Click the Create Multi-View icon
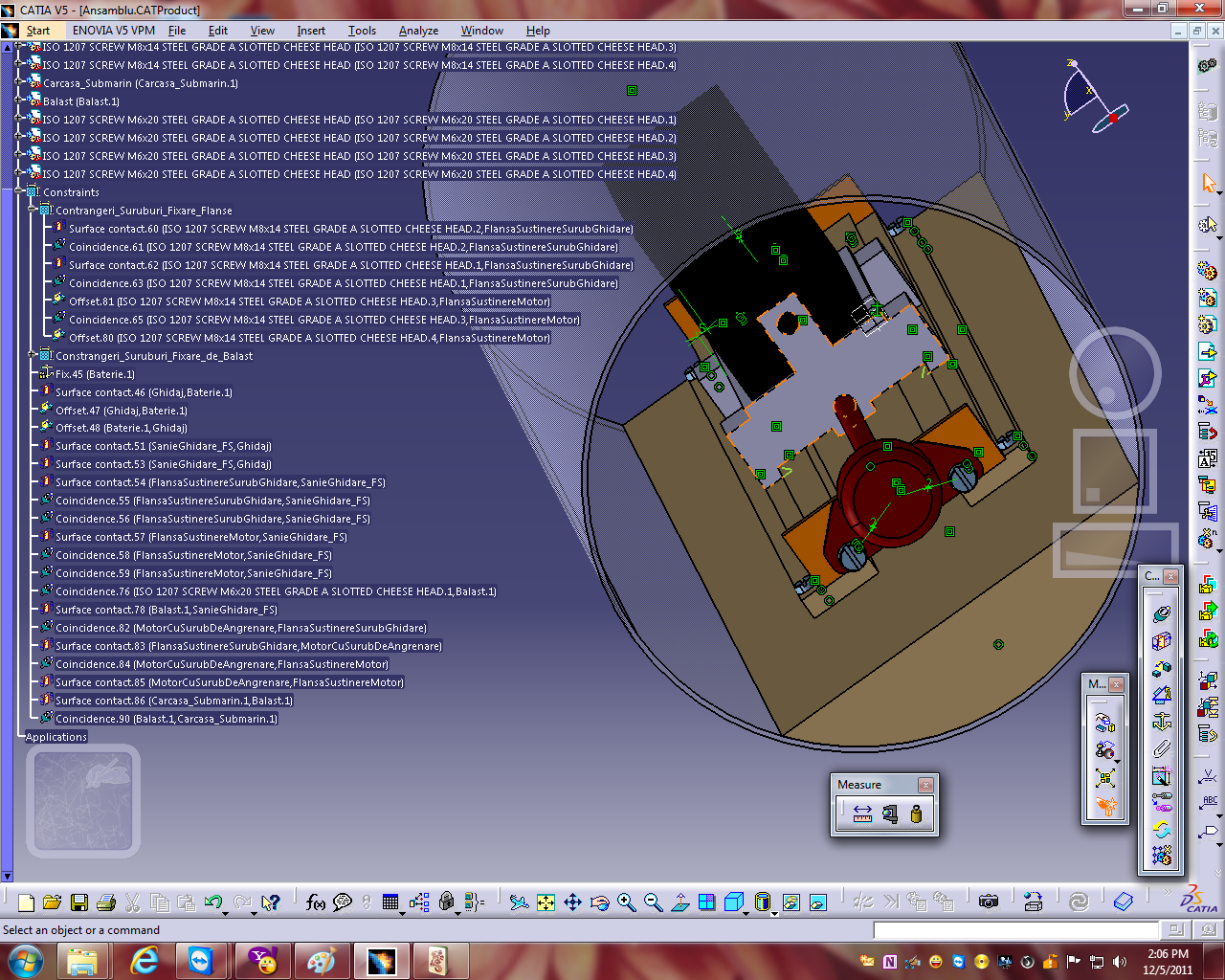Viewport: 1225px width, 980px height. [x=707, y=902]
